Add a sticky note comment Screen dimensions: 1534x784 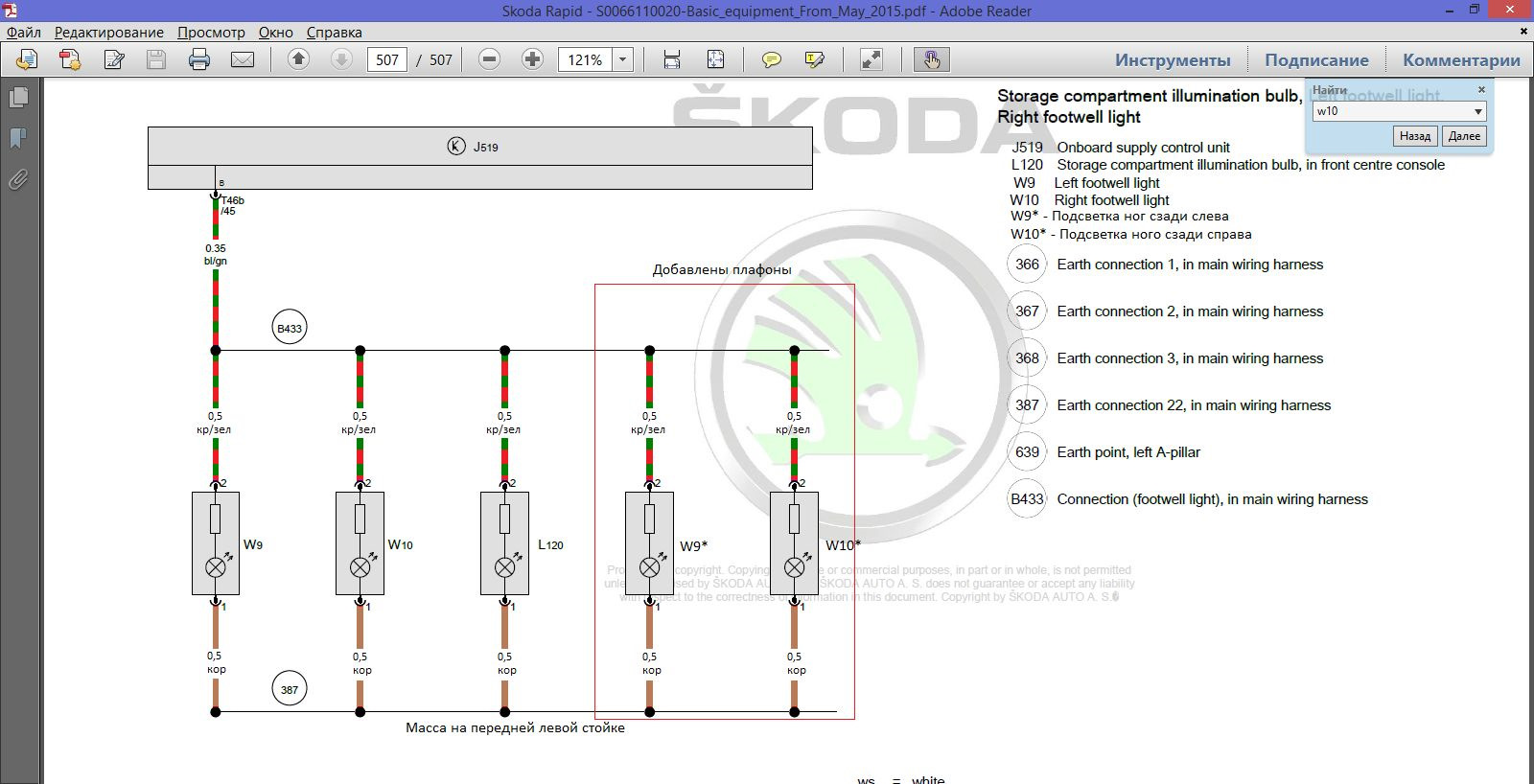[771, 59]
